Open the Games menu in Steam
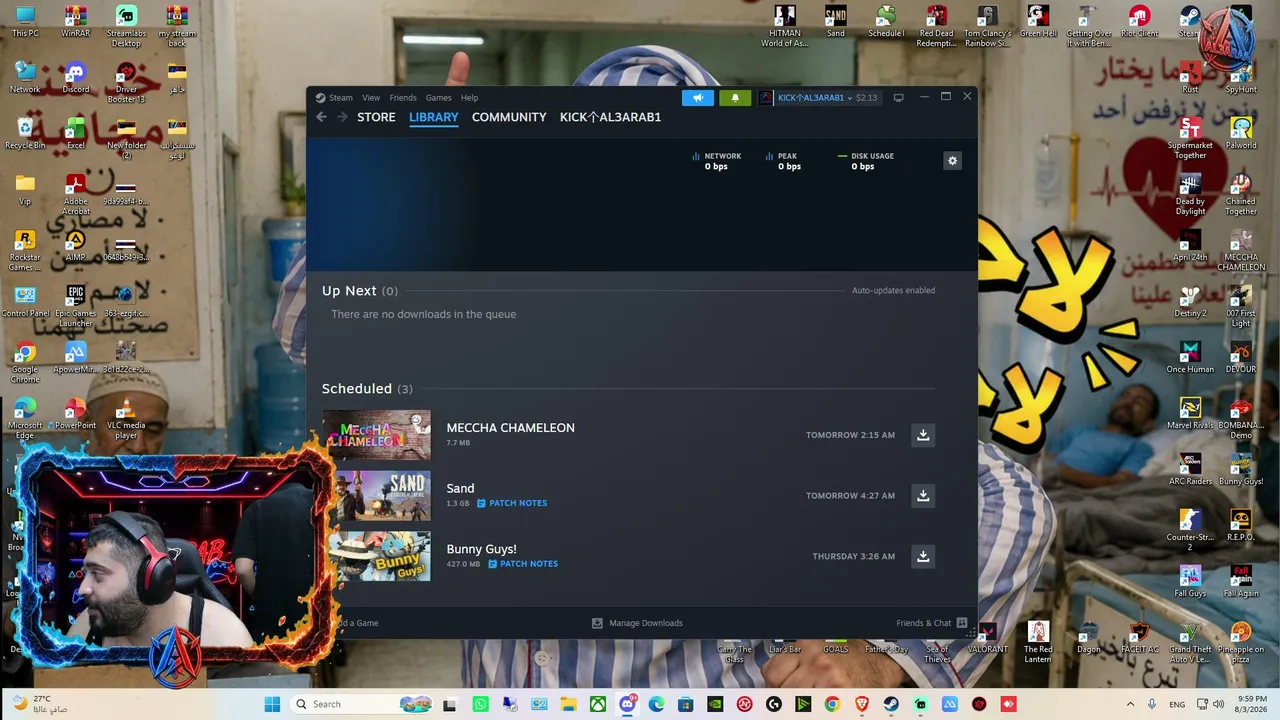This screenshot has height=720, width=1280. [x=439, y=98]
